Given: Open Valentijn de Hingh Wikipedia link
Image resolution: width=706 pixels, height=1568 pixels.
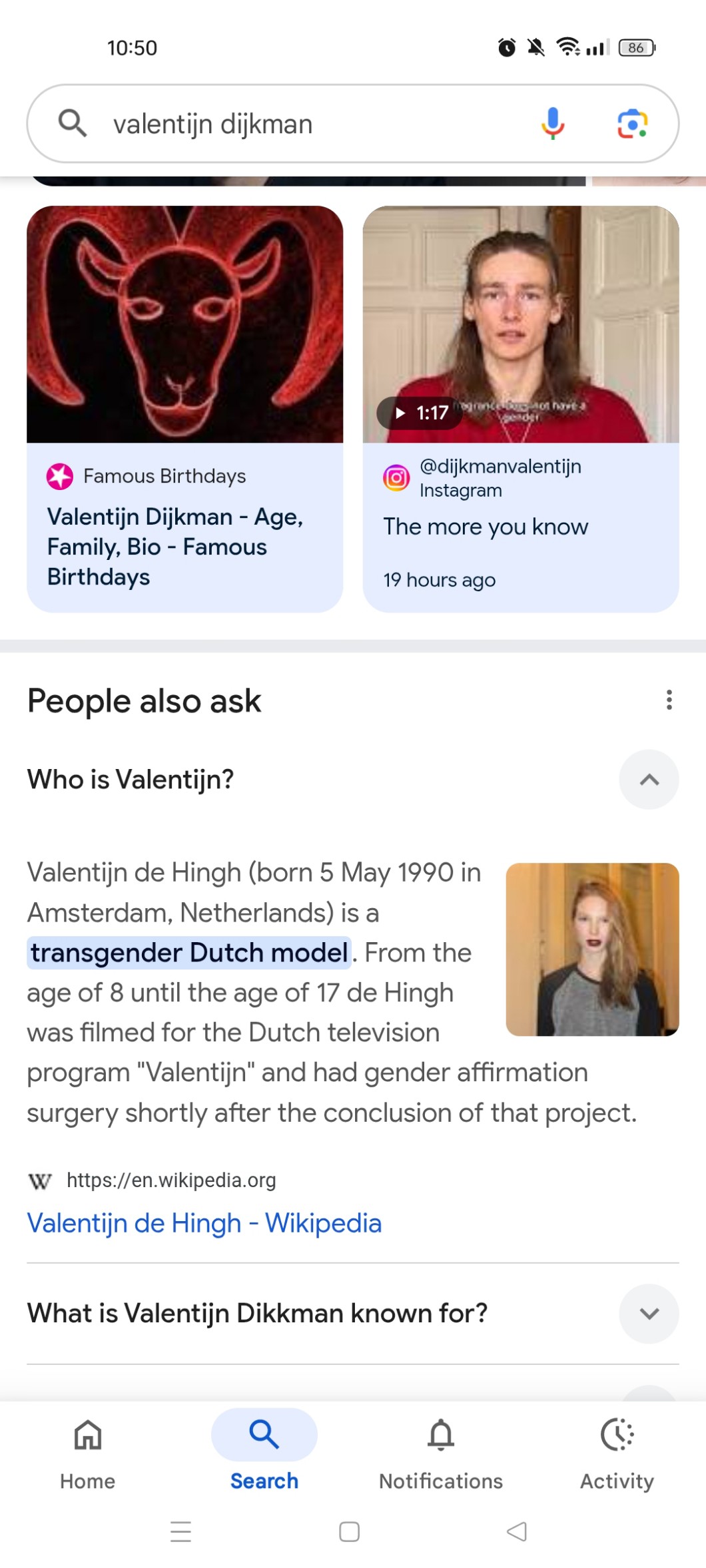Looking at the screenshot, I should tap(204, 1223).
